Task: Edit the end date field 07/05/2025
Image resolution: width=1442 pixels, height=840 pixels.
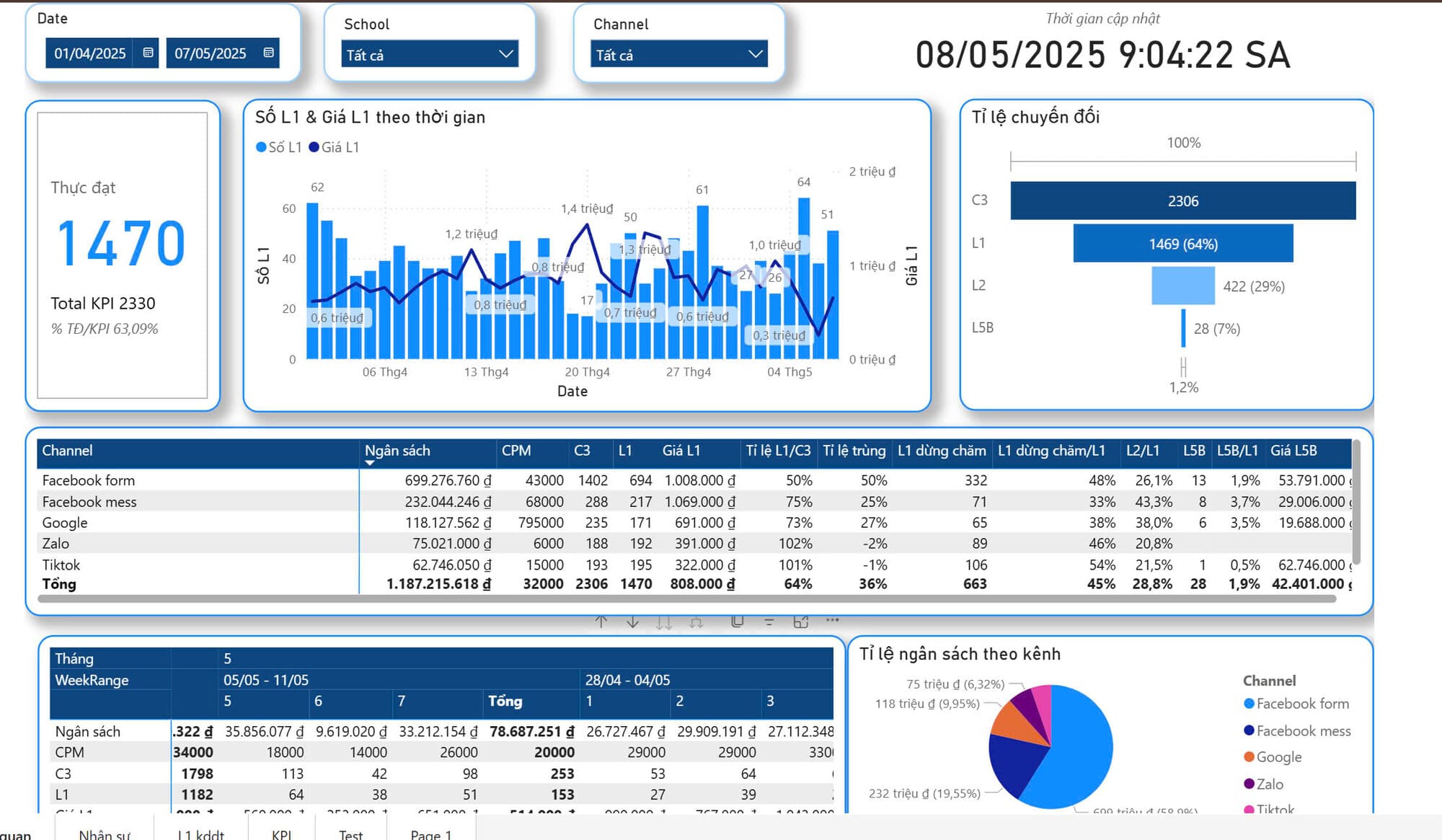Action: (210, 53)
